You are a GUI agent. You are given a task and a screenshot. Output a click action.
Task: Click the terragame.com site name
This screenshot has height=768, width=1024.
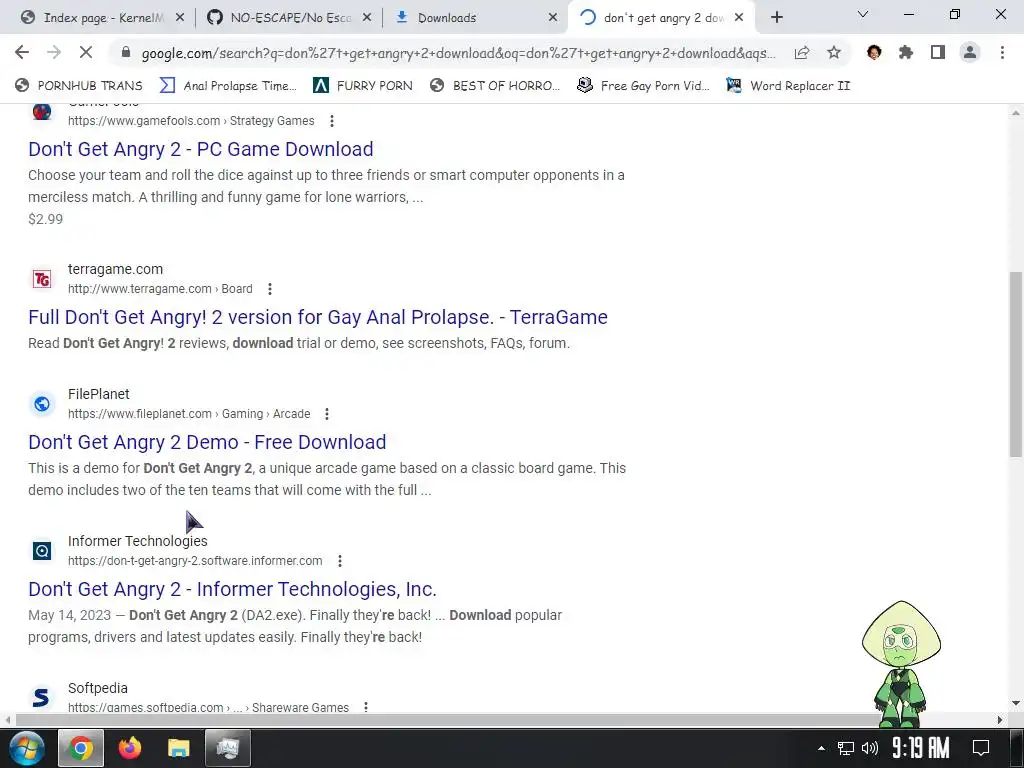pyautogui.click(x=116, y=269)
